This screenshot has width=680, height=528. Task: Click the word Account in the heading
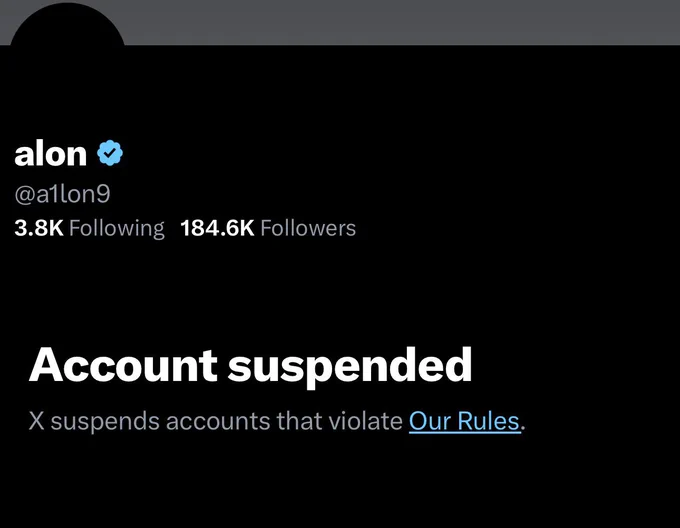[x=123, y=365]
